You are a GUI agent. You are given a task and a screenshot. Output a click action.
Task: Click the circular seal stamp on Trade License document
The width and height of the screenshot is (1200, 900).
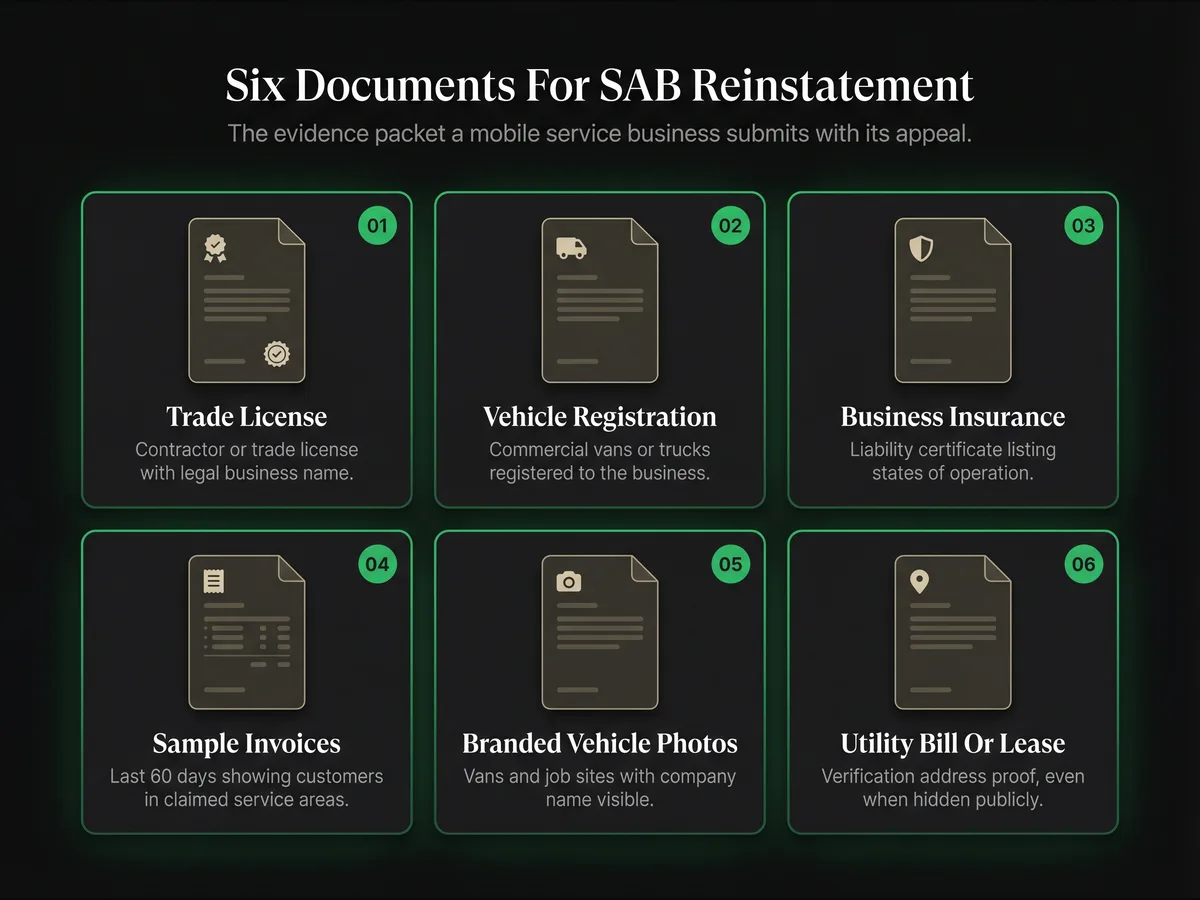[277, 354]
